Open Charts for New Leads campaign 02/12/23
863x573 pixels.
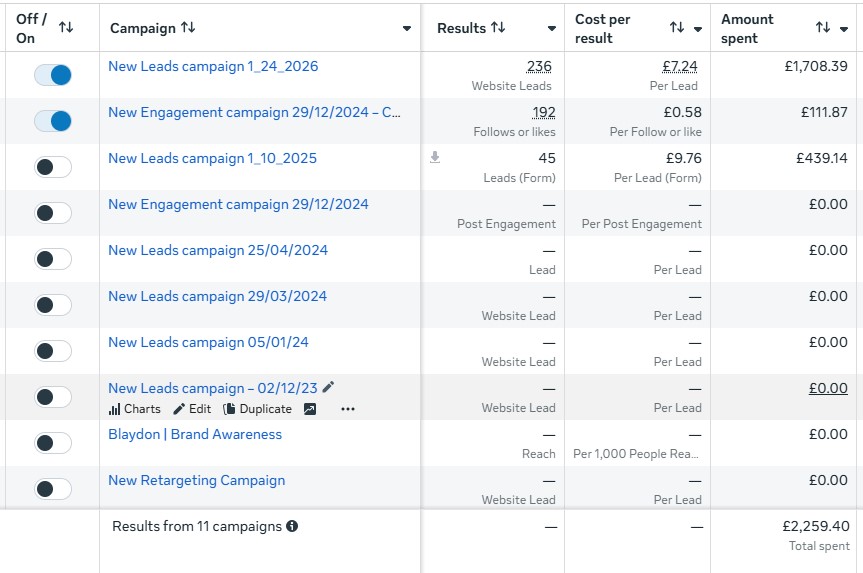tap(135, 409)
